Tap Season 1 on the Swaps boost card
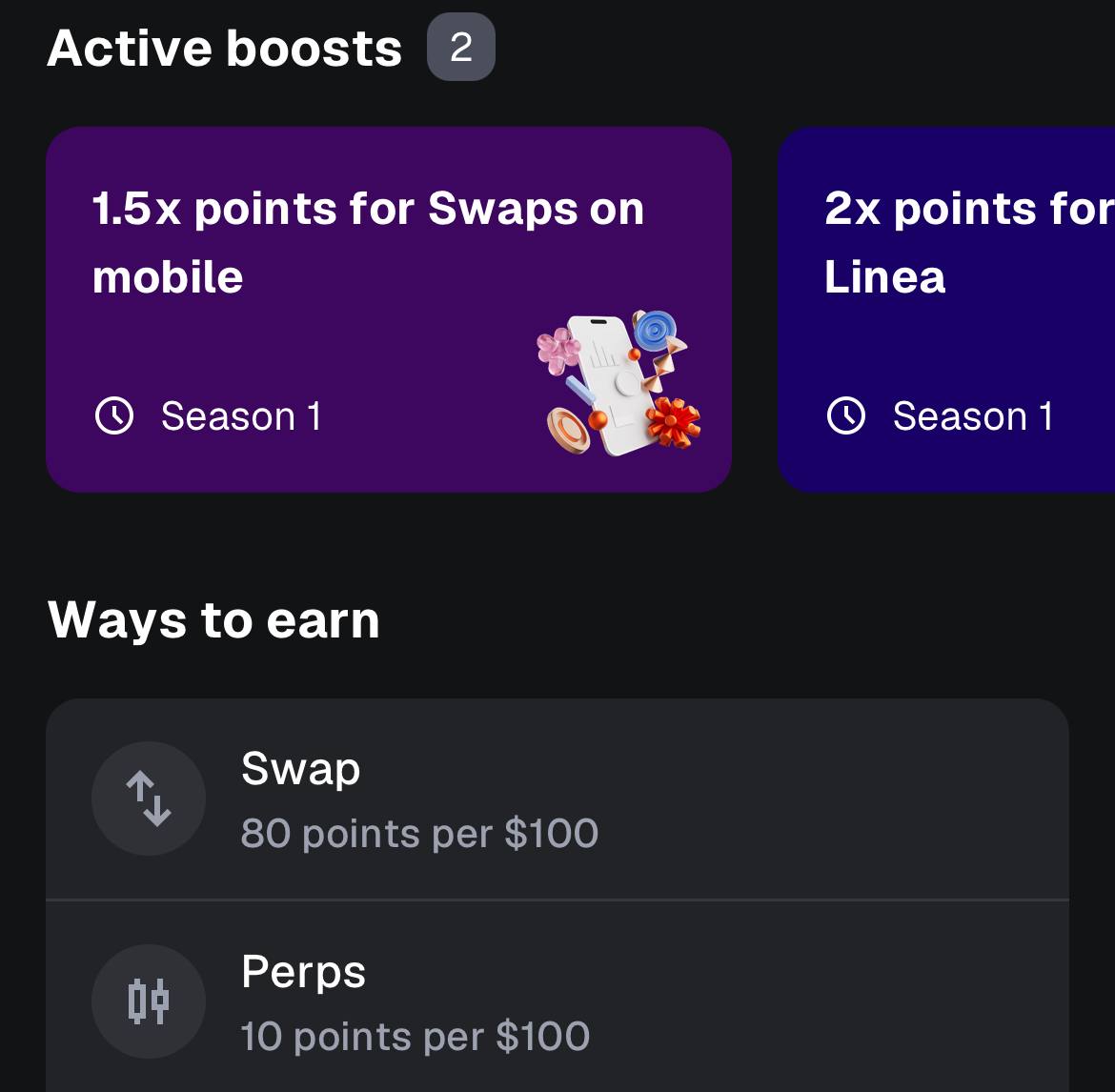The image size is (1115, 1092). 241,416
